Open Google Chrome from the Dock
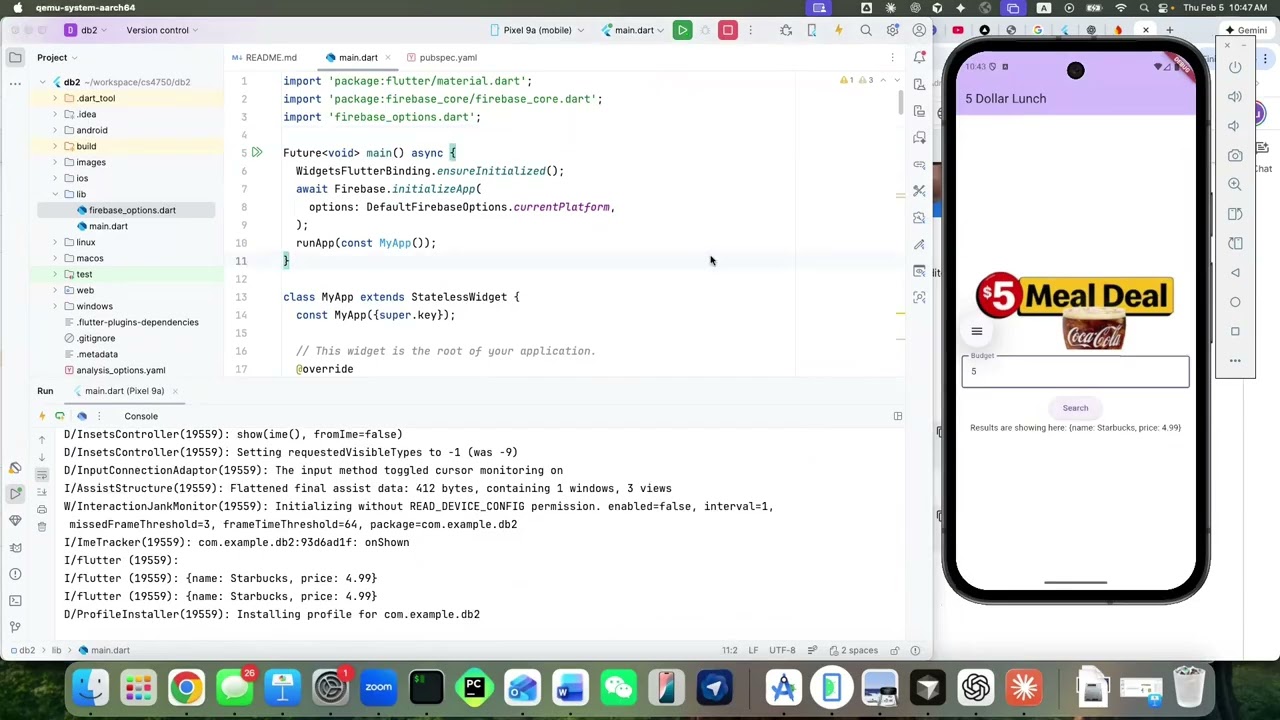1280x720 pixels. tap(187, 688)
